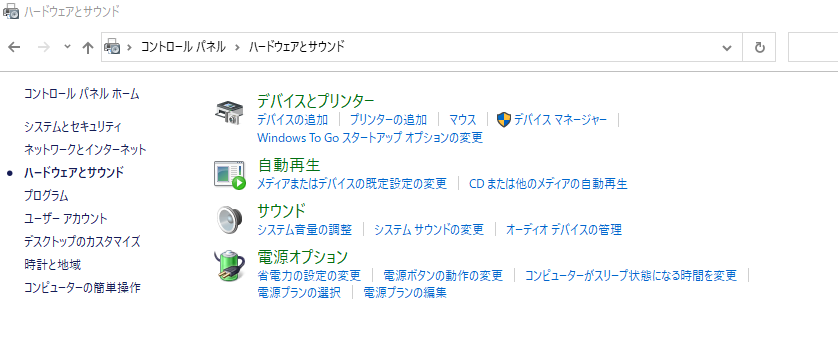This screenshot has width=838, height=362.
Task: Click the control panel icon in address bar
Action: 112,47
